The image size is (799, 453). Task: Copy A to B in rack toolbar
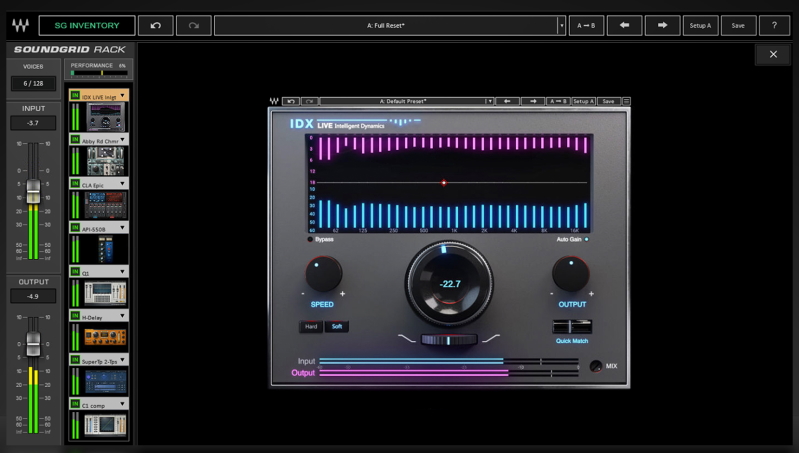pos(586,25)
